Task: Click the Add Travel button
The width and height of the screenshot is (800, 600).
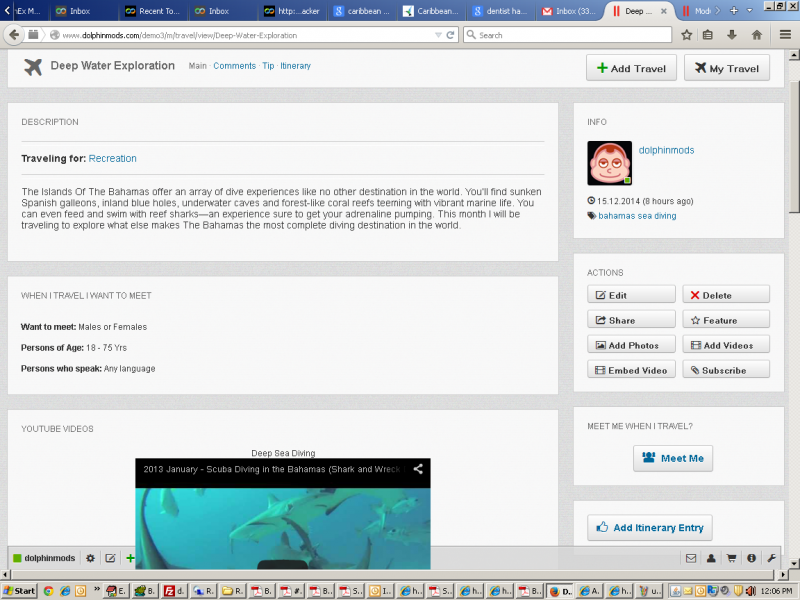Action: (x=632, y=68)
